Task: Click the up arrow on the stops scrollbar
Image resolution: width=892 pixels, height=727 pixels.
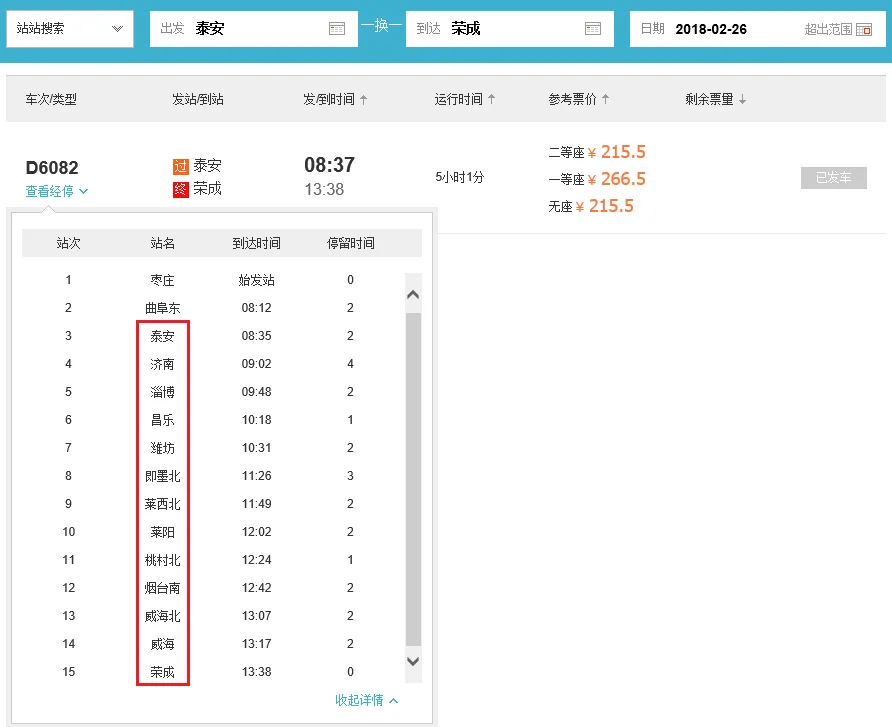Action: pos(412,293)
